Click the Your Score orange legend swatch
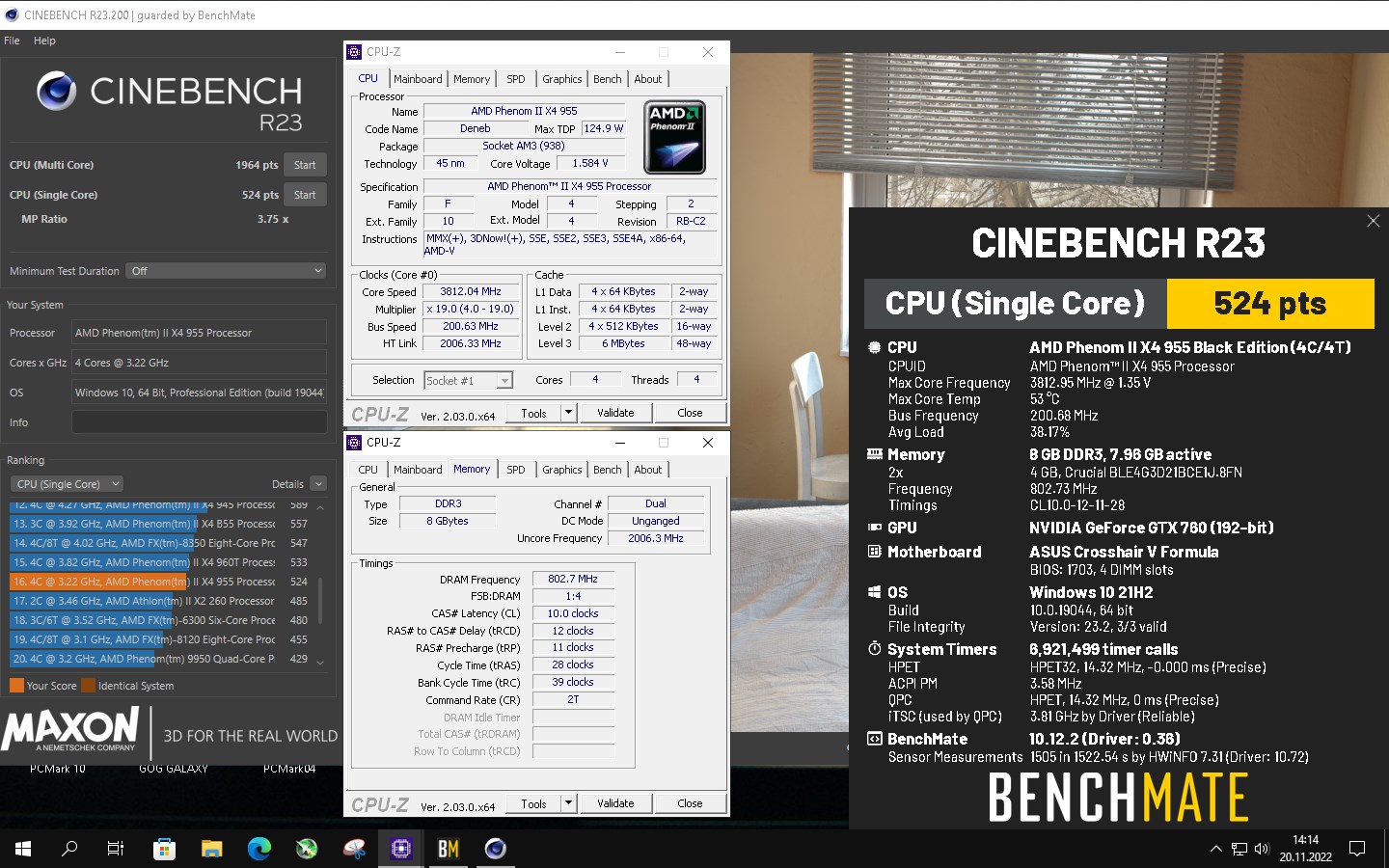 [16, 686]
